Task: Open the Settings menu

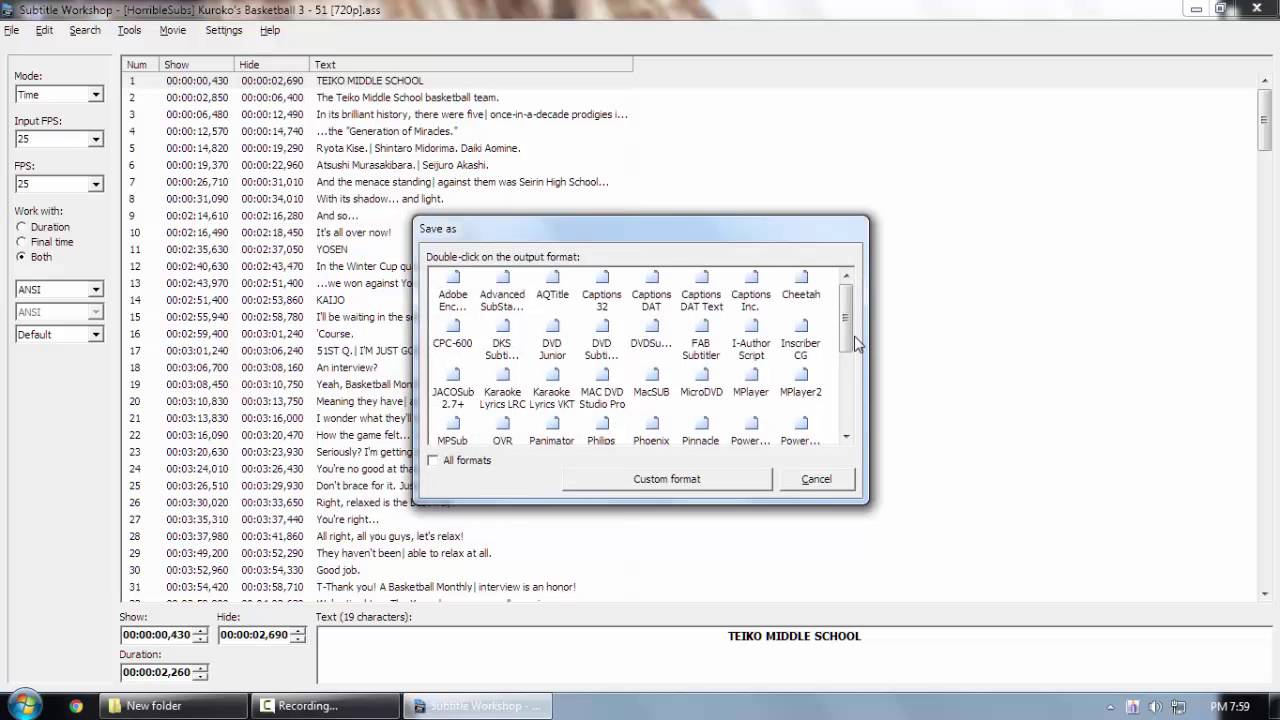Action: click(224, 30)
